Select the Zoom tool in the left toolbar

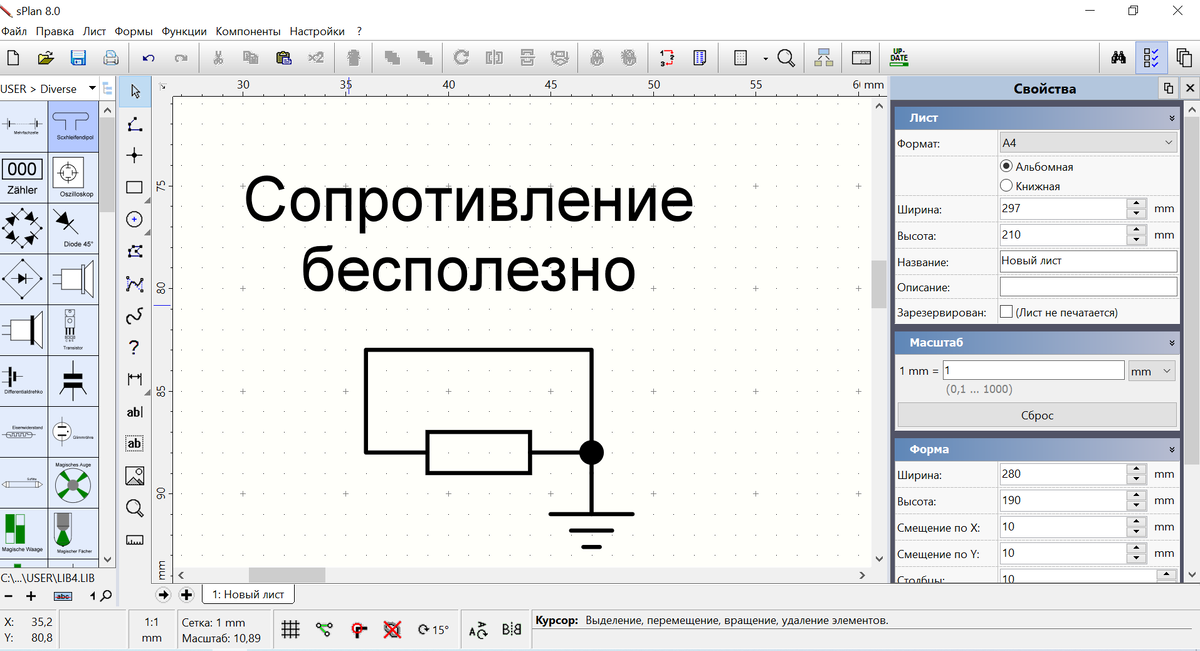[x=134, y=507]
